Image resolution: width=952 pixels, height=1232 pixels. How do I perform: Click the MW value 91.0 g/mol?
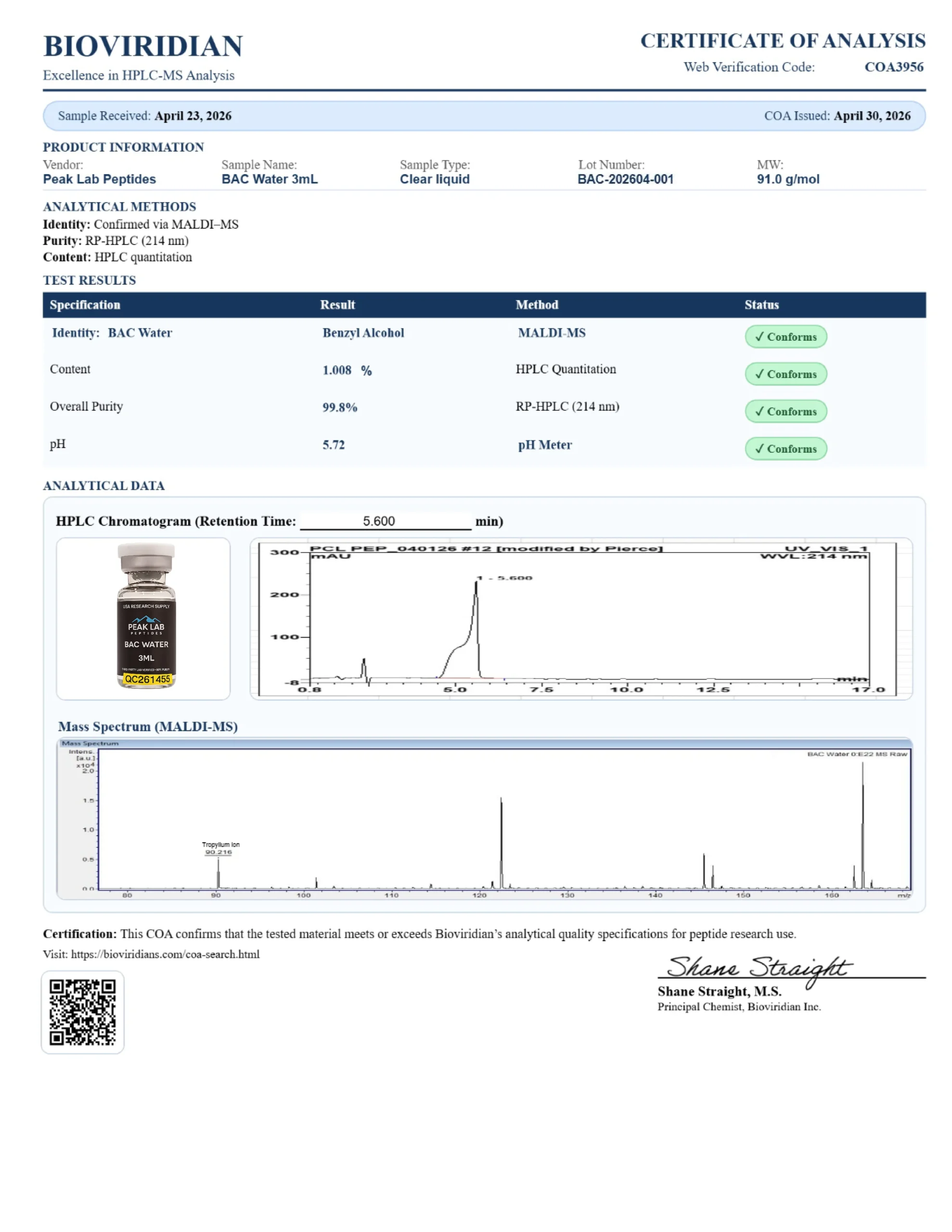point(788,180)
